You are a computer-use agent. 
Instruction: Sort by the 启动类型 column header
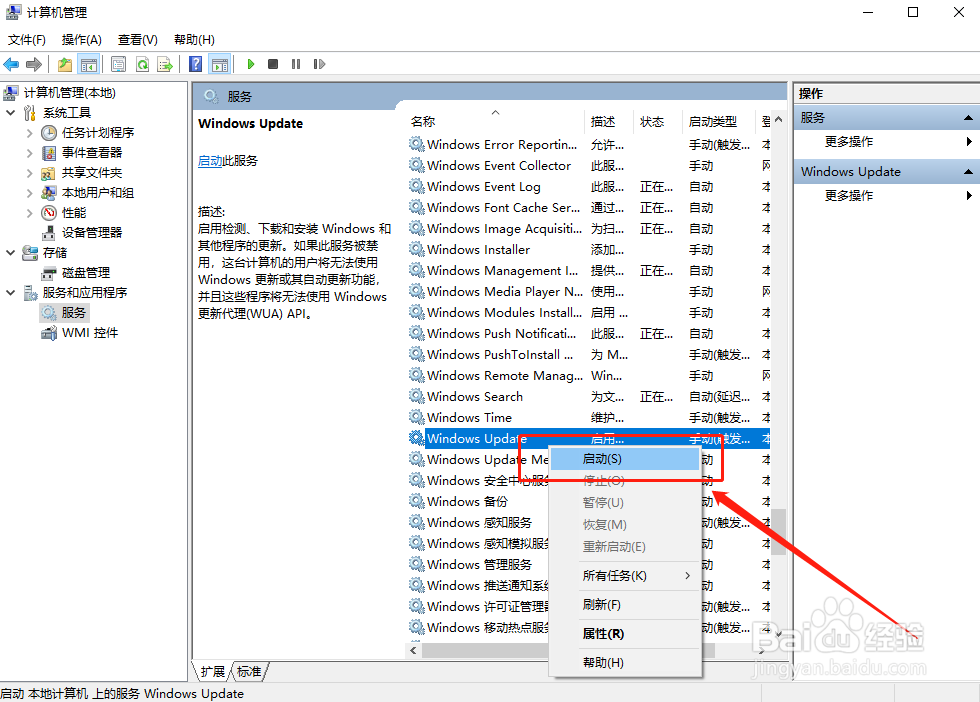719,121
